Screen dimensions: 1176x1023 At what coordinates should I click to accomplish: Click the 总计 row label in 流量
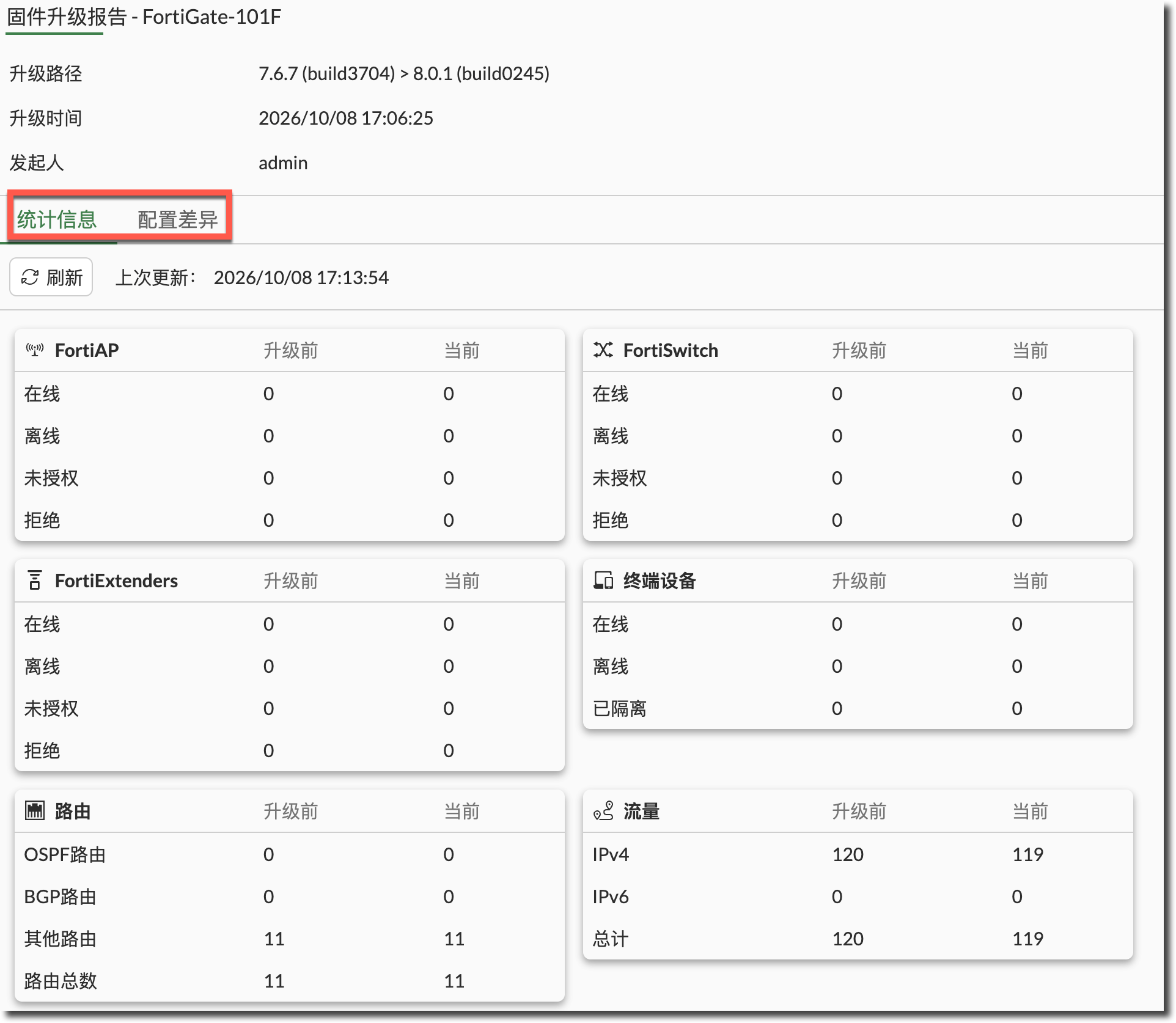611,939
